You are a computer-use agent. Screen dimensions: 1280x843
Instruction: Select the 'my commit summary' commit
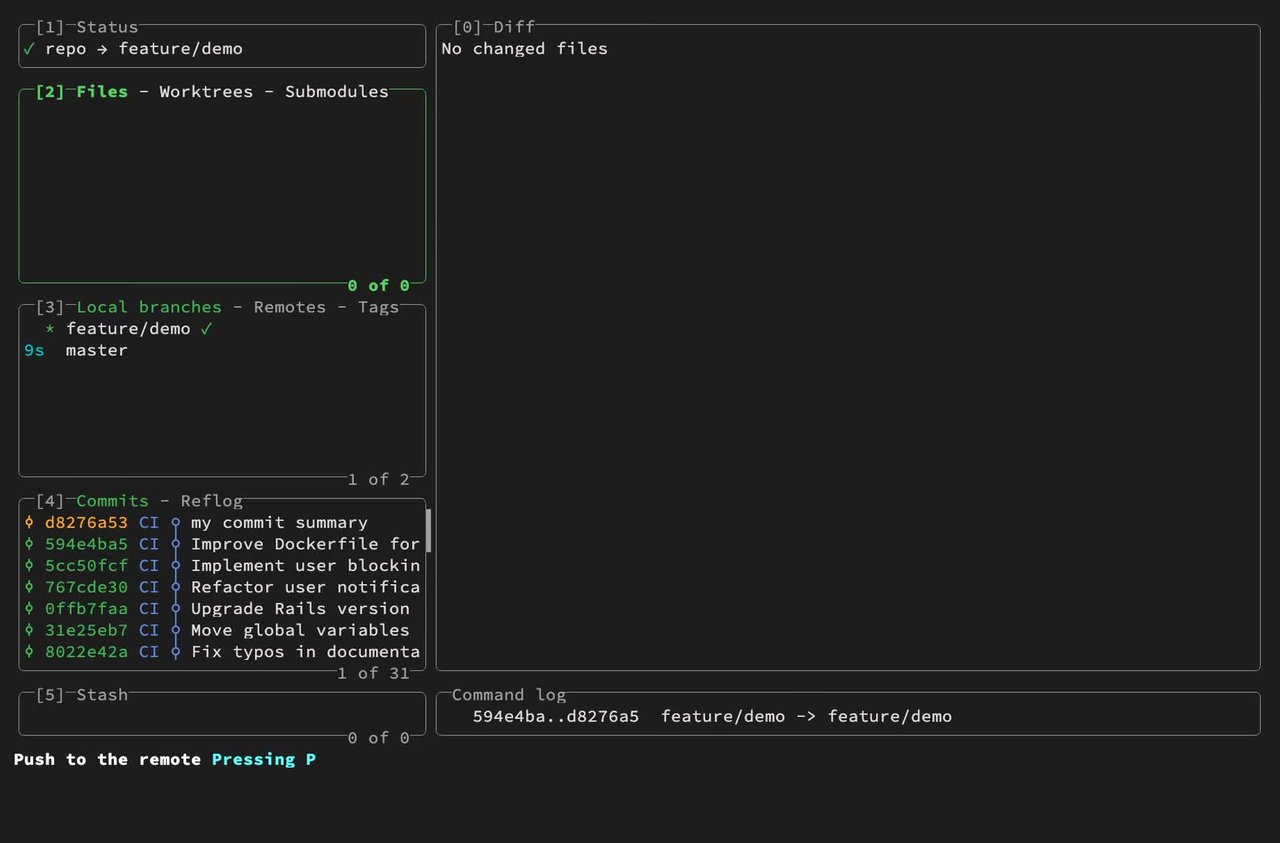[x=222, y=523]
